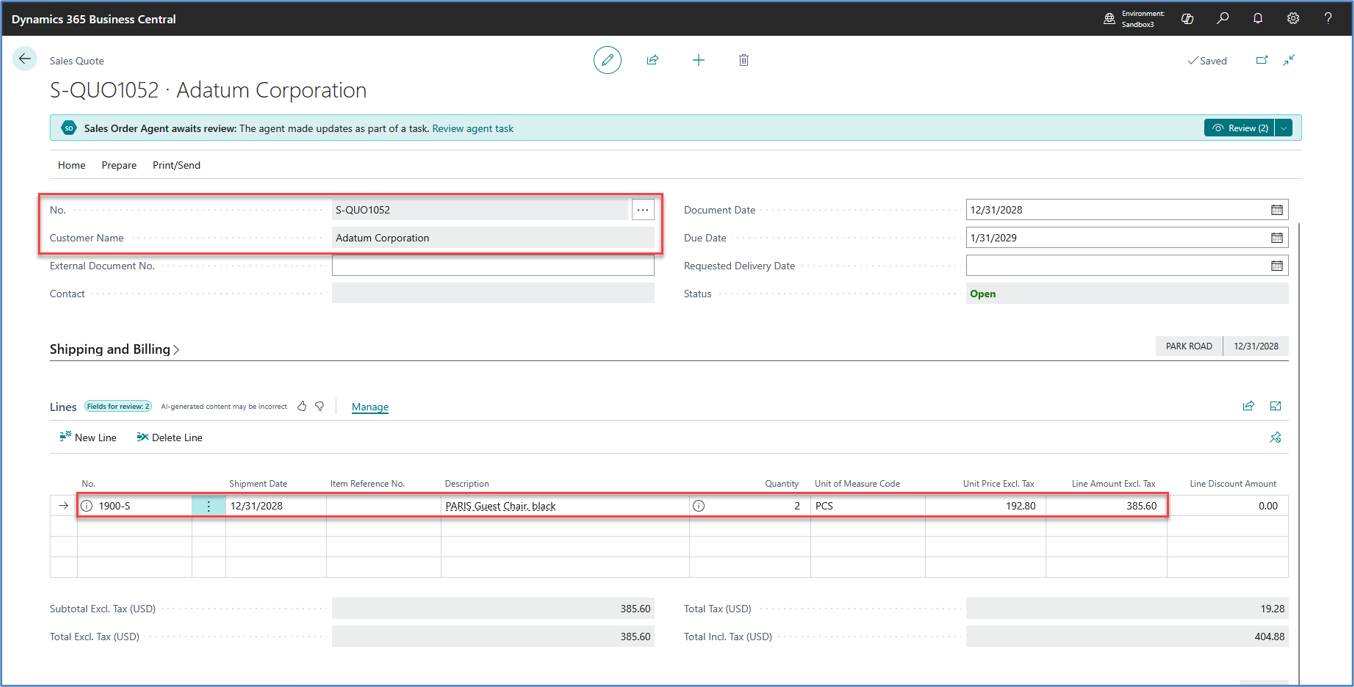Select the Line Amount cell 385.60
This screenshot has height=687, width=1354.
click(1106, 506)
